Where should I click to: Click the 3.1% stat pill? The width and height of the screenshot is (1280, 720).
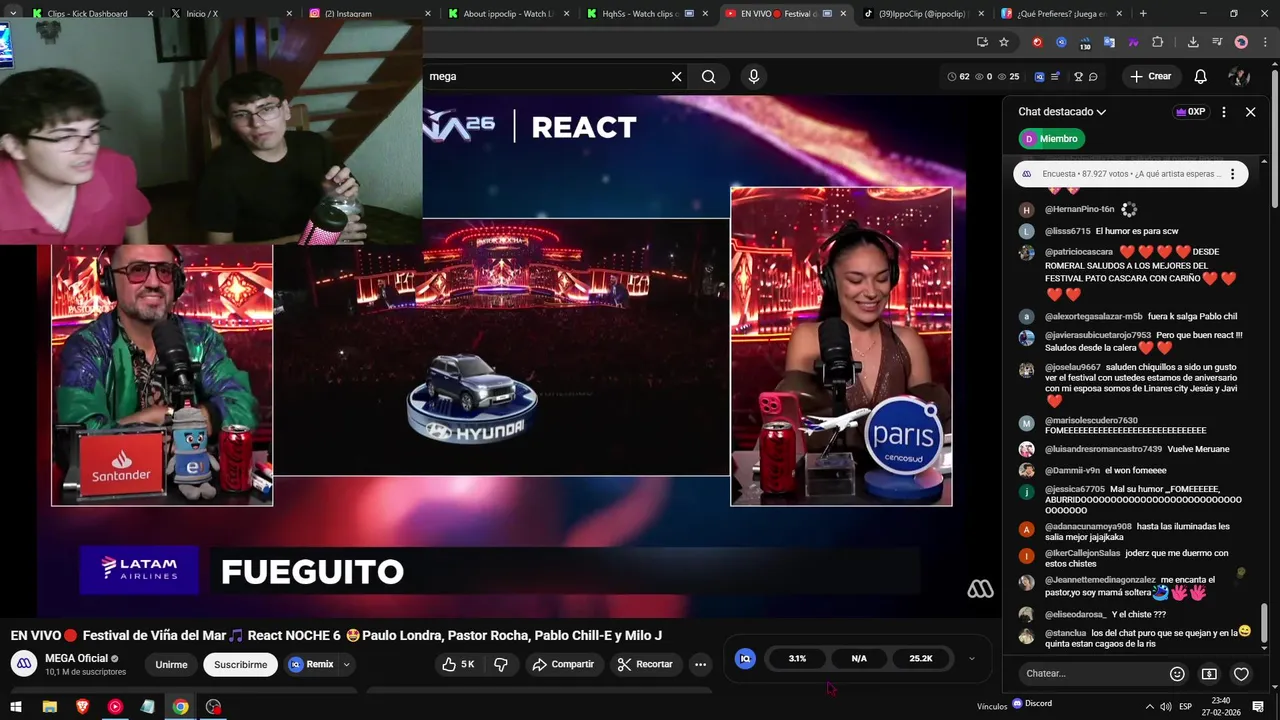coord(797,658)
